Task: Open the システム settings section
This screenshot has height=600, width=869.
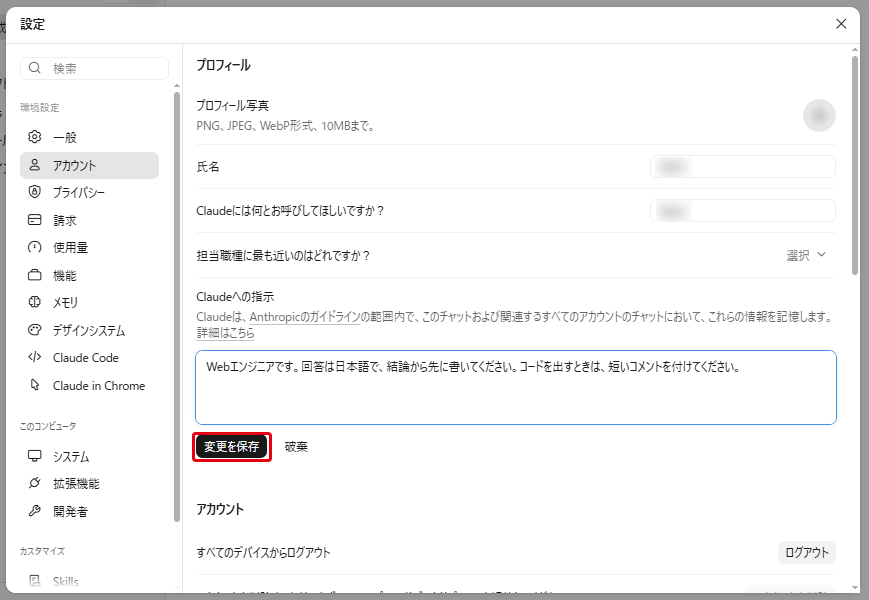Action: pos(89,456)
